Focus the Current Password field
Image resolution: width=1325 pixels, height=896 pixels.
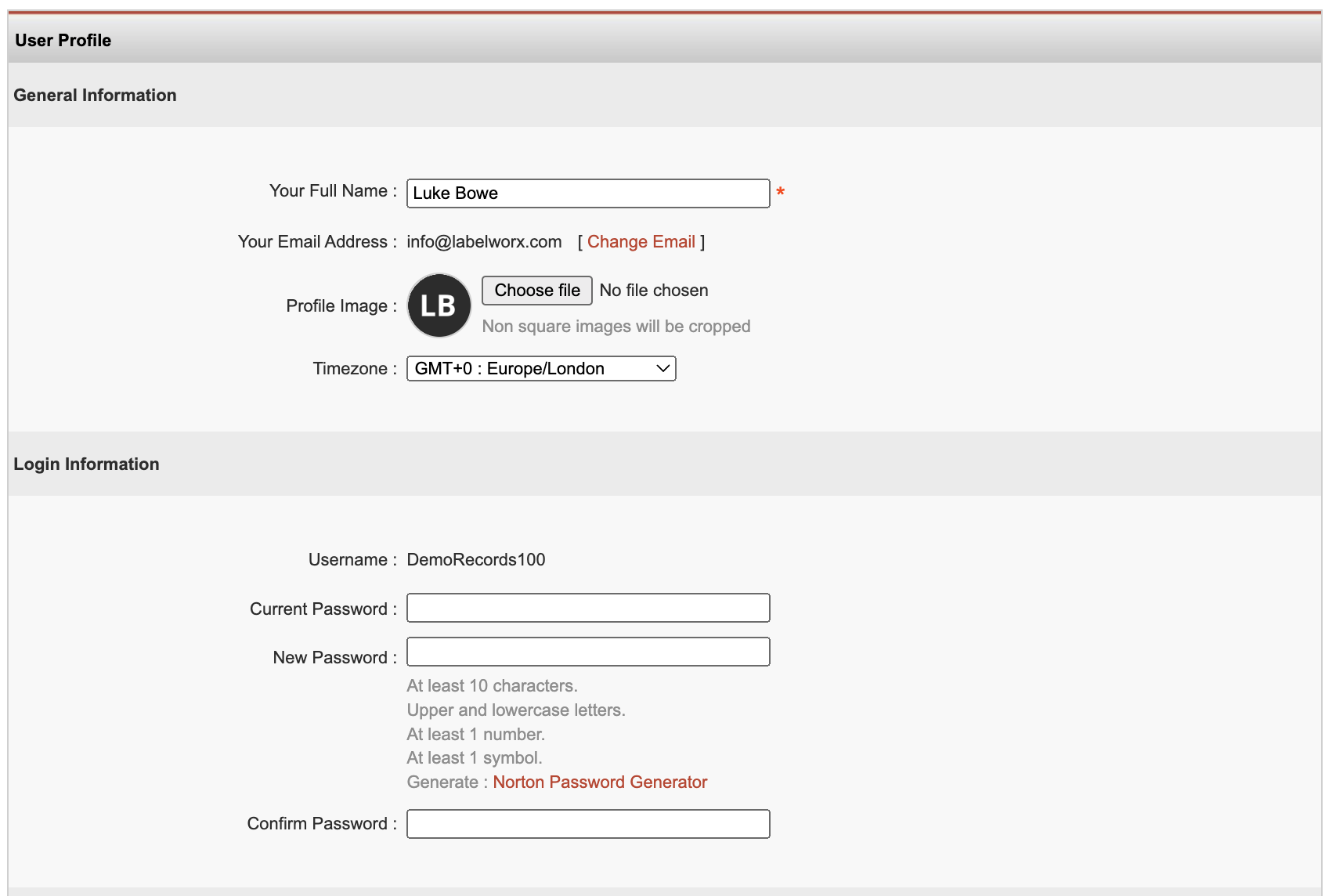tap(587, 608)
